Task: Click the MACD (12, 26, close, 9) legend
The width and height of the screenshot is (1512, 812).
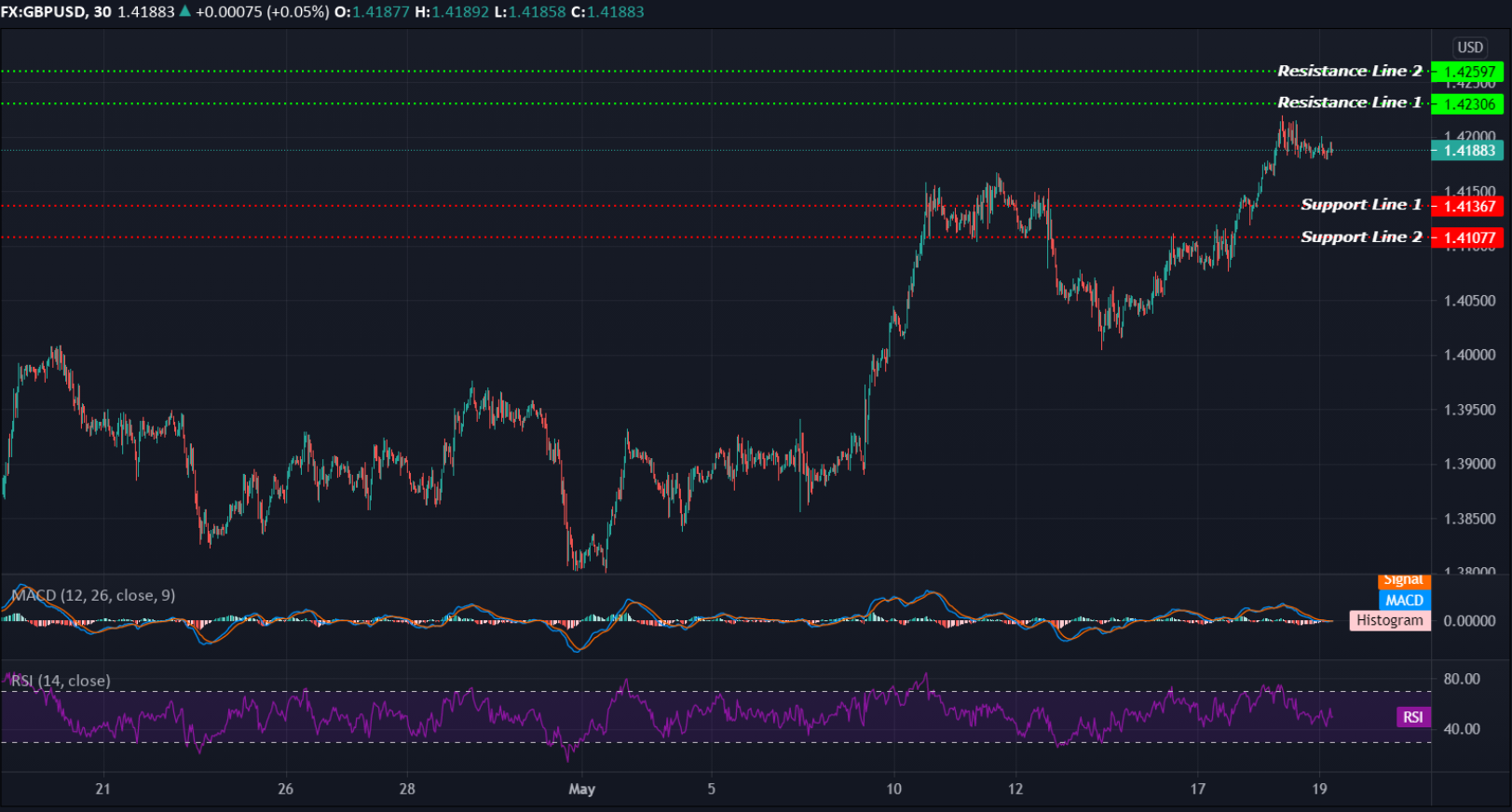Action: pyautogui.click(x=92, y=595)
